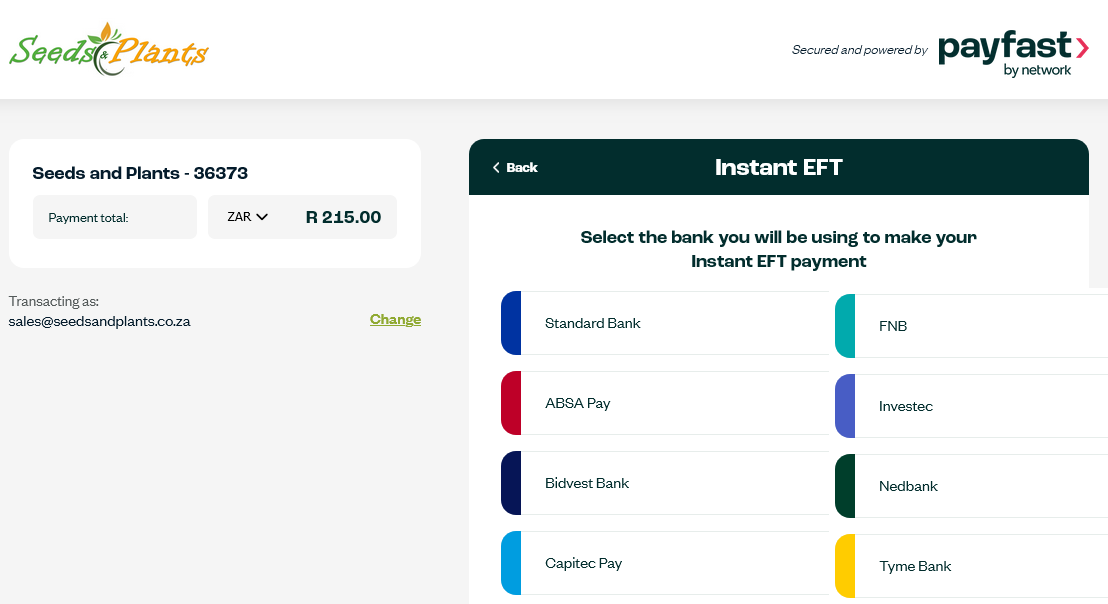
Task: Select Bidvest Bank option
Action: 665,483
